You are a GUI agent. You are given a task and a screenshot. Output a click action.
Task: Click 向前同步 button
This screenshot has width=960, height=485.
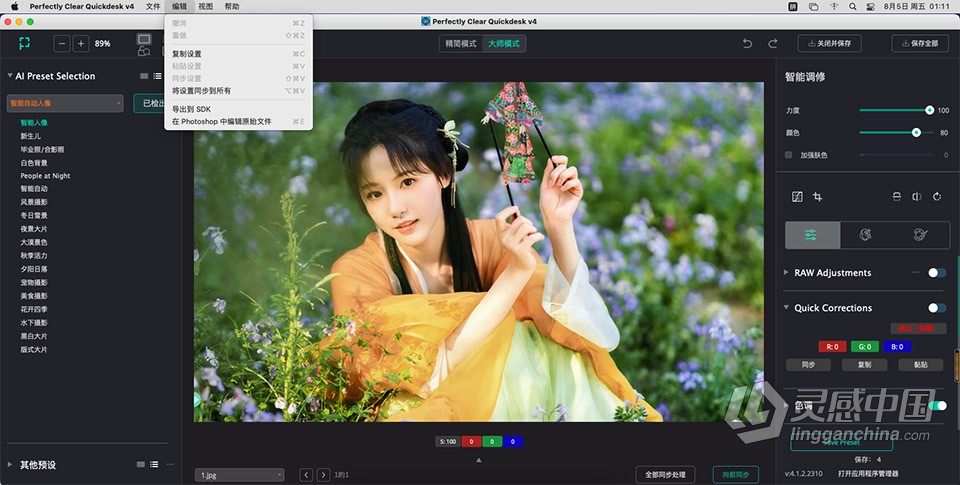coord(736,475)
